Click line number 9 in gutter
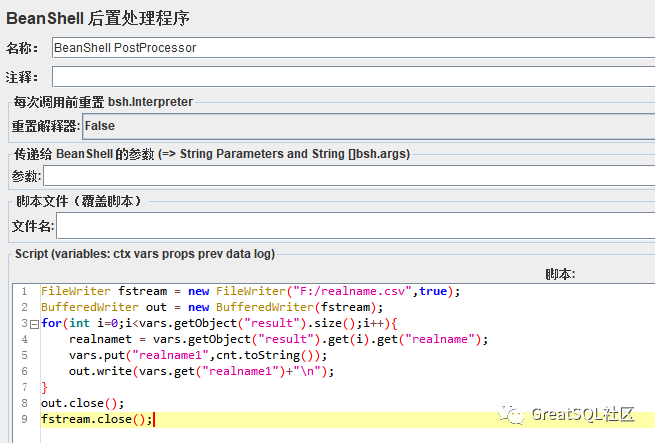 23,419
